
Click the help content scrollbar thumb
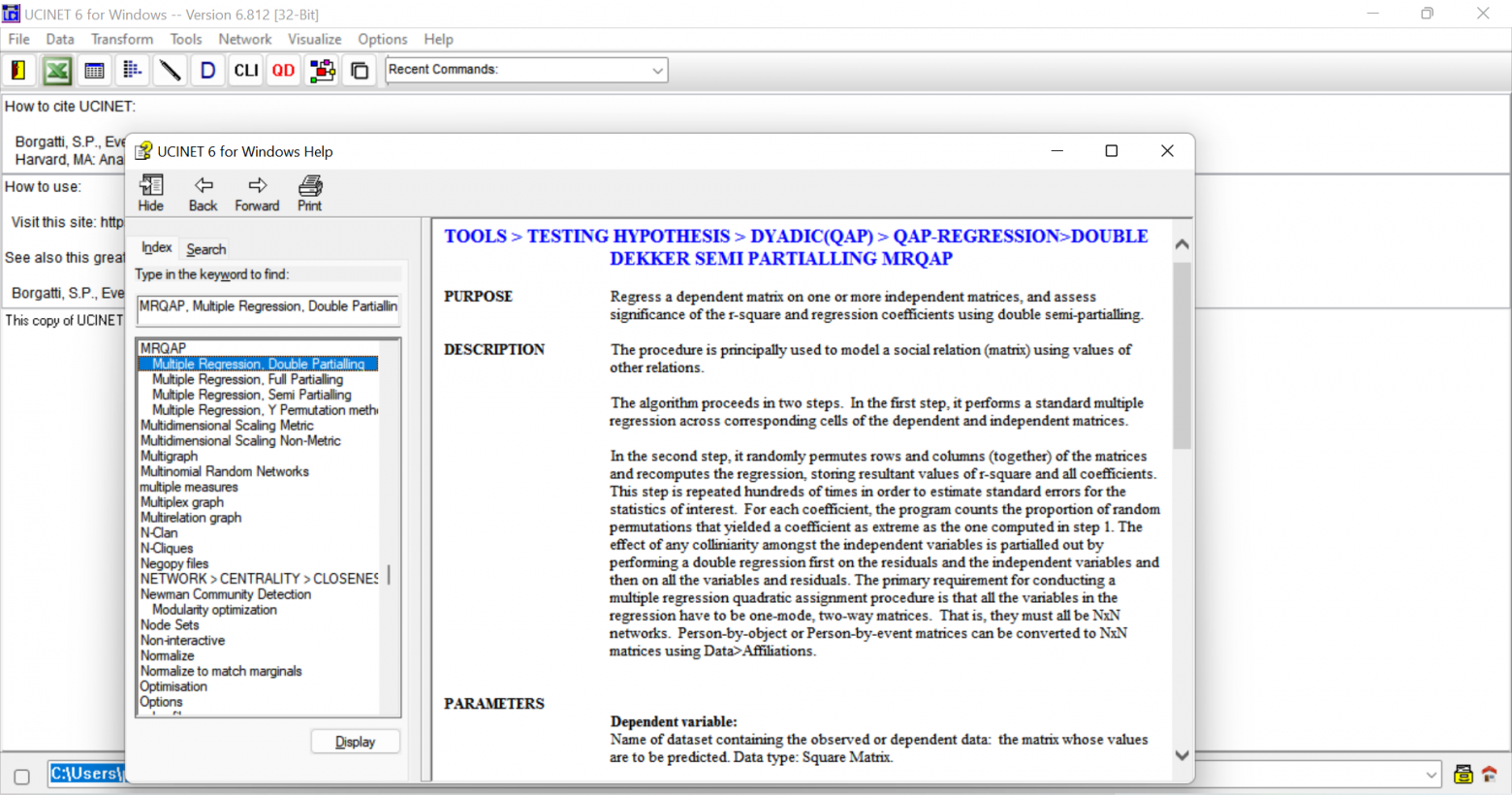(1181, 356)
